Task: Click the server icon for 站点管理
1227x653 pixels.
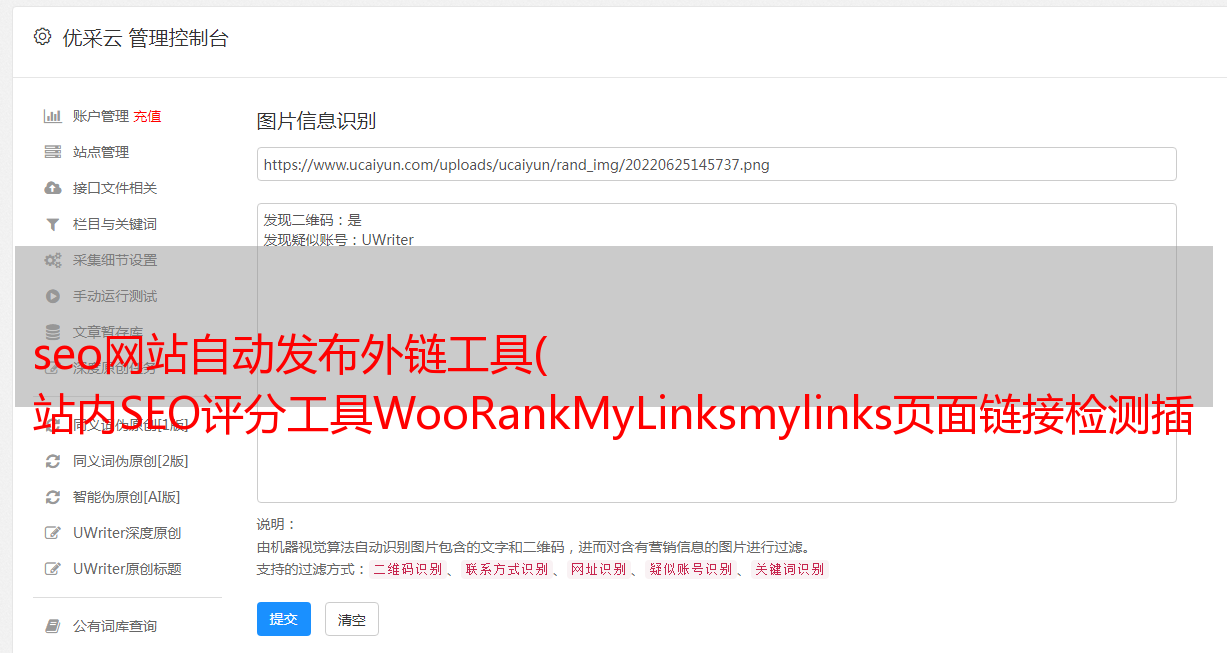Action: [53, 152]
